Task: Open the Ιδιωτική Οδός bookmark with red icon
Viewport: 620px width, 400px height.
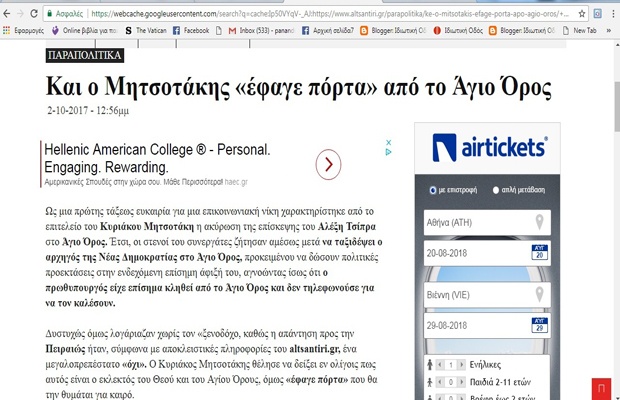Action: 458,30
